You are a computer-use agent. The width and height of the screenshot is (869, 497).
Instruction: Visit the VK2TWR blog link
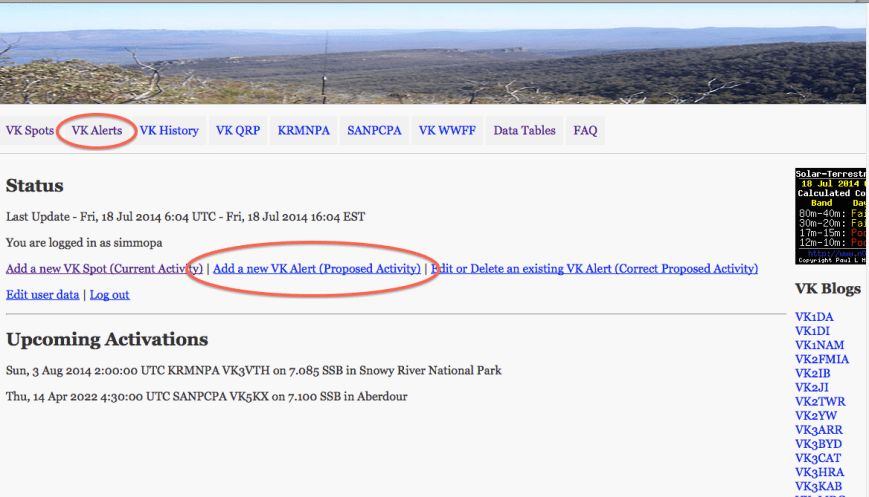pos(819,402)
